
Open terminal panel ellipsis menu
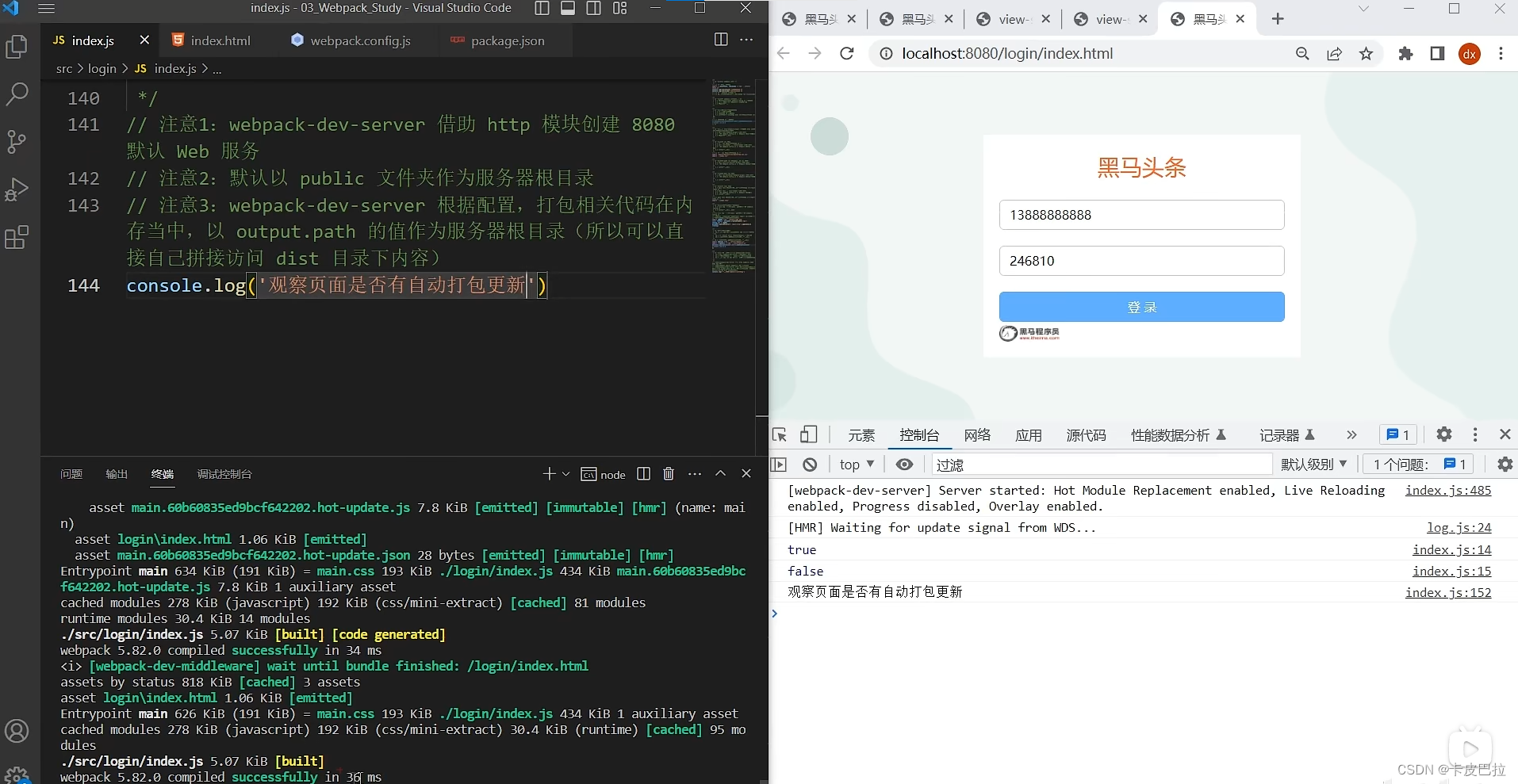pyautogui.click(x=695, y=474)
